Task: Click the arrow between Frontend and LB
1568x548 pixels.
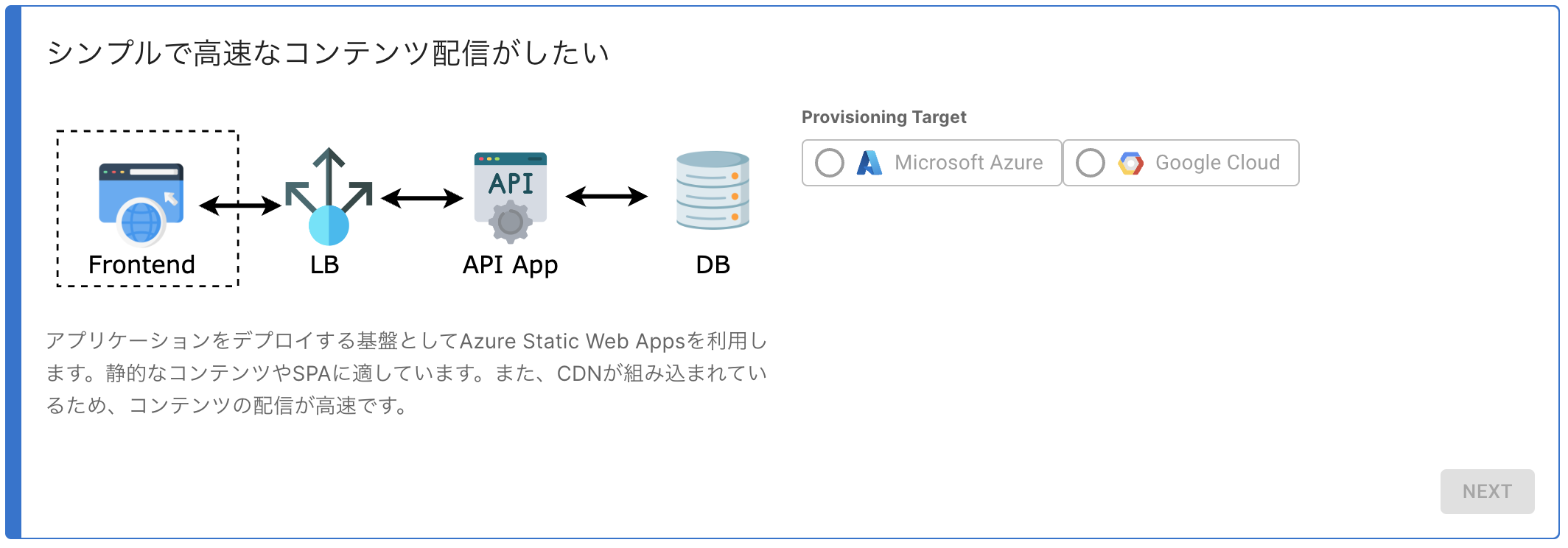Action: coord(240,205)
